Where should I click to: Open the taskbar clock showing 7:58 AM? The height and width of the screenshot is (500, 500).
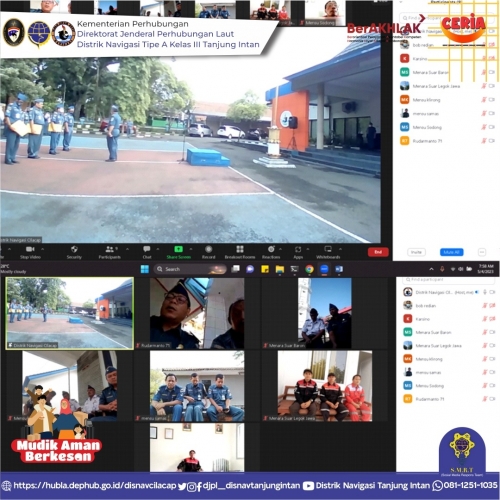point(486,269)
